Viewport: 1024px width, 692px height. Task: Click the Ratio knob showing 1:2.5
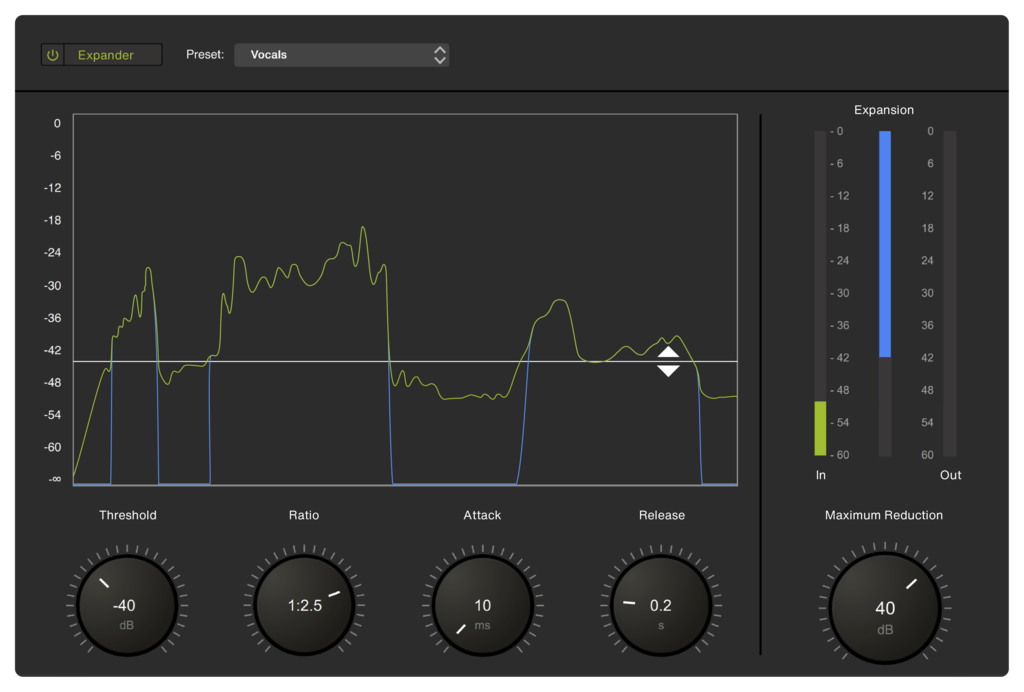(304, 605)
